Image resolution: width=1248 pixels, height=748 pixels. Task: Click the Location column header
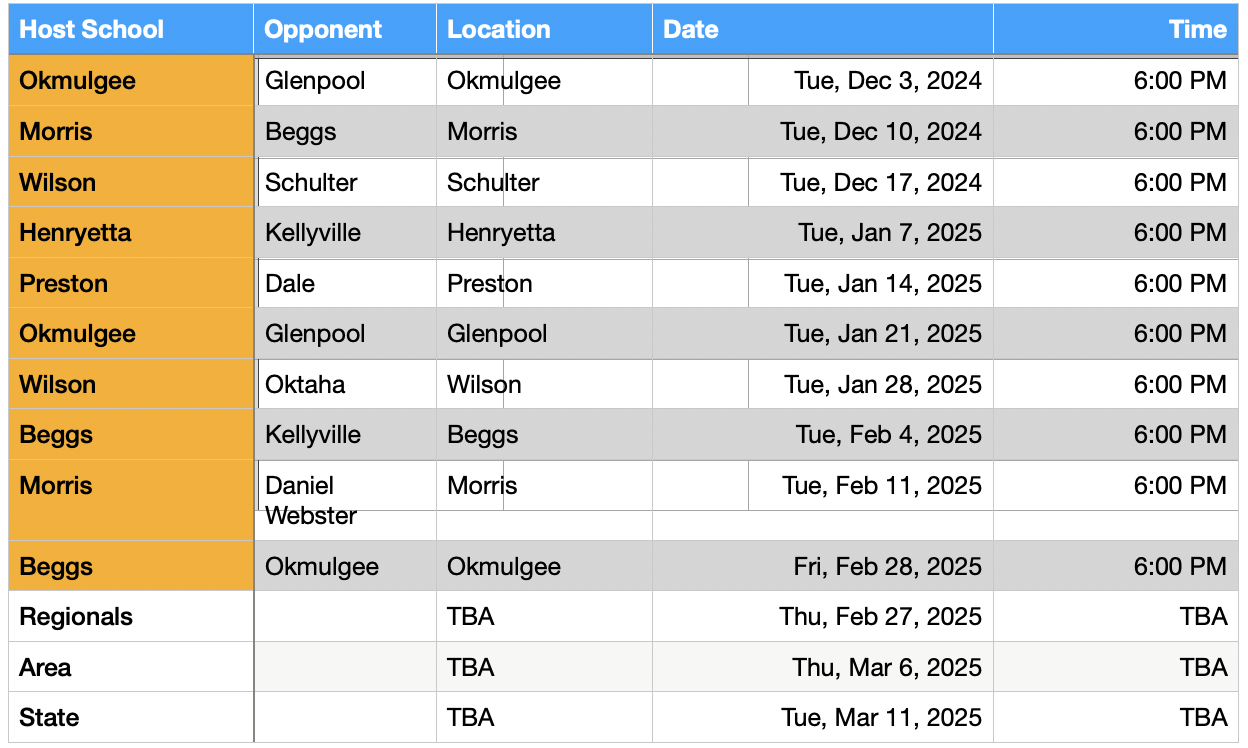pyautogui.click(x=544, y=29)
